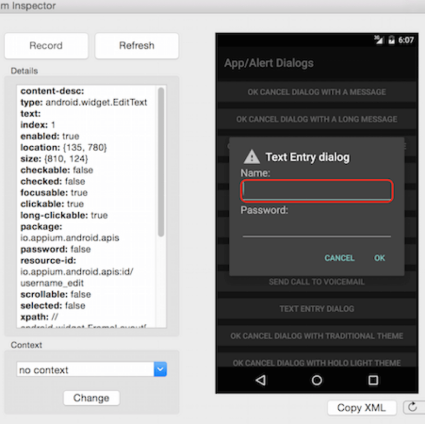Click 'scrollable: false' detail line
This screenshot has width=425, height=424.
pyautogui.click(x=56, y=294)
